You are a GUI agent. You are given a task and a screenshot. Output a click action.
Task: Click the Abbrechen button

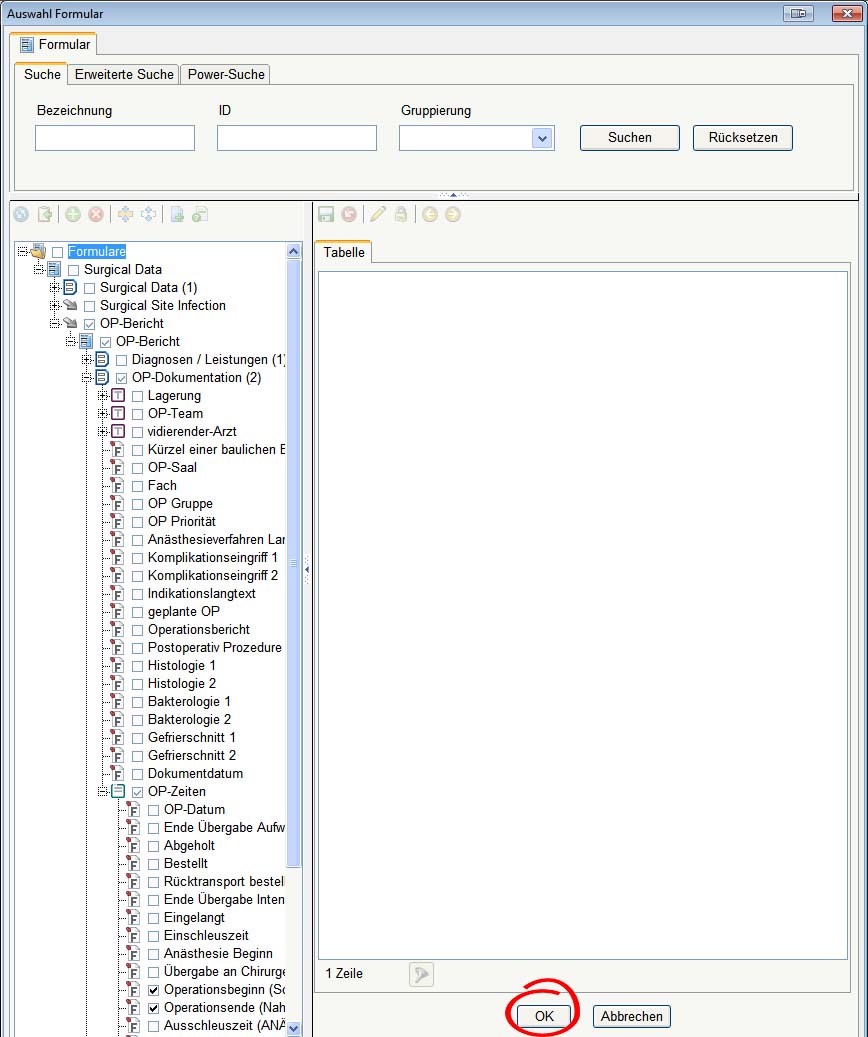click(631, 1016)
